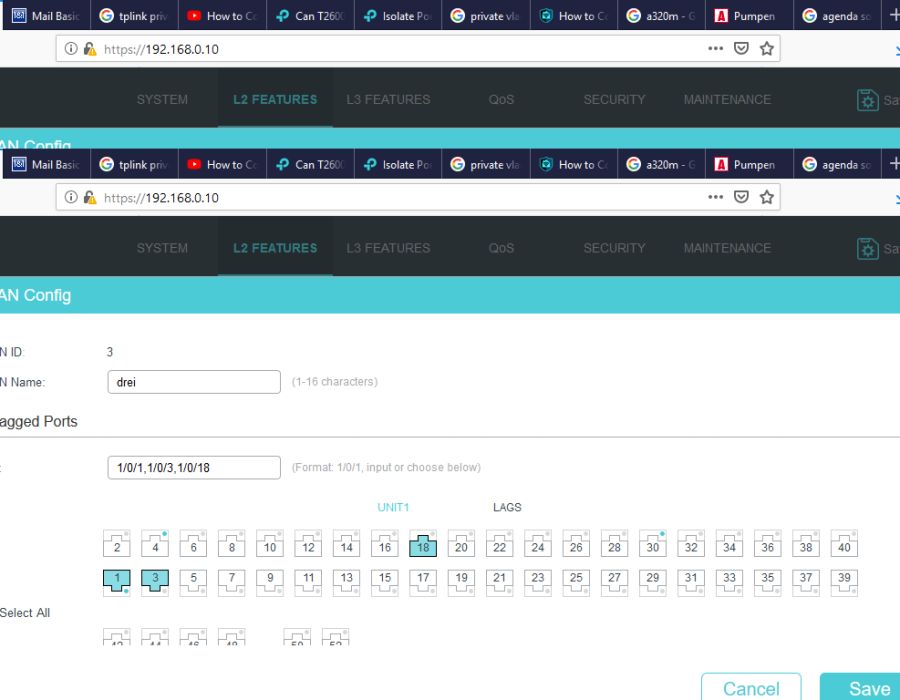This screenshot has height=700, width=900.
Task: Pick the port 16 icon
Action: coord(385,543)
